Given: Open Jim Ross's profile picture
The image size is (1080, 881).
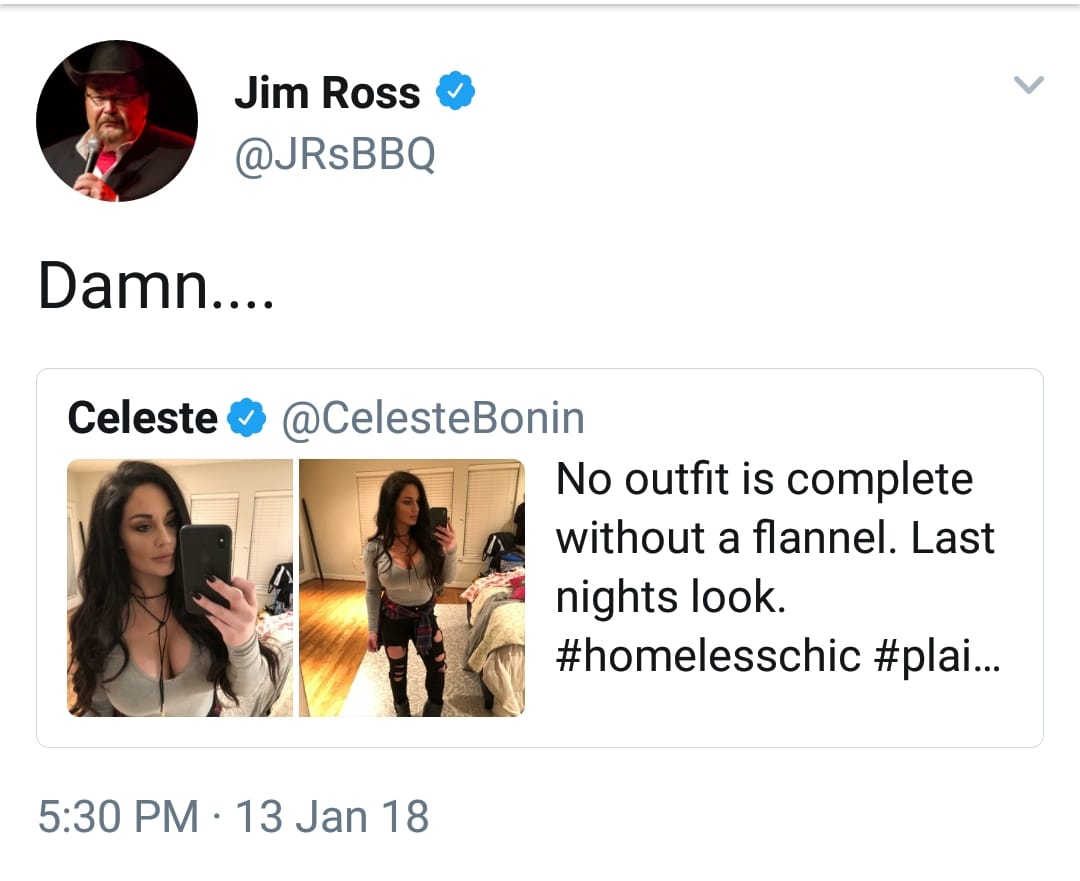Looking at the screenshot, I should (117, 121).
